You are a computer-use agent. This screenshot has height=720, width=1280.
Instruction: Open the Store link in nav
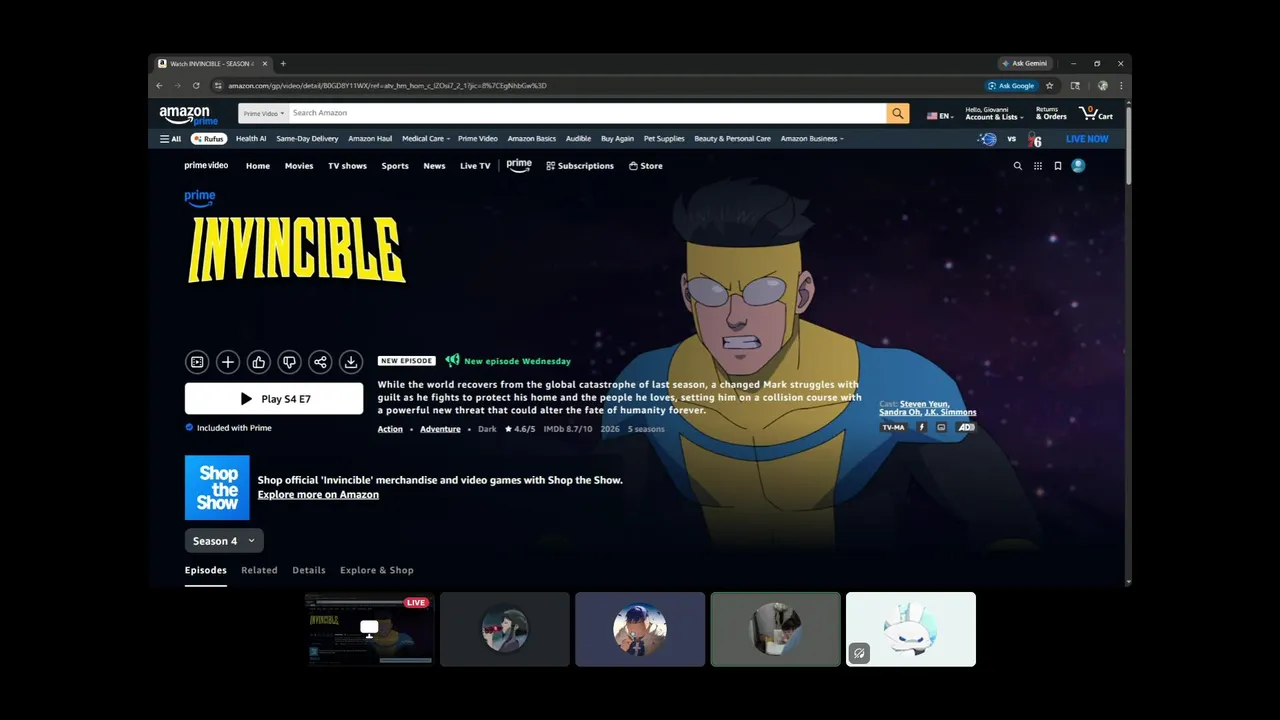(646, 166)
